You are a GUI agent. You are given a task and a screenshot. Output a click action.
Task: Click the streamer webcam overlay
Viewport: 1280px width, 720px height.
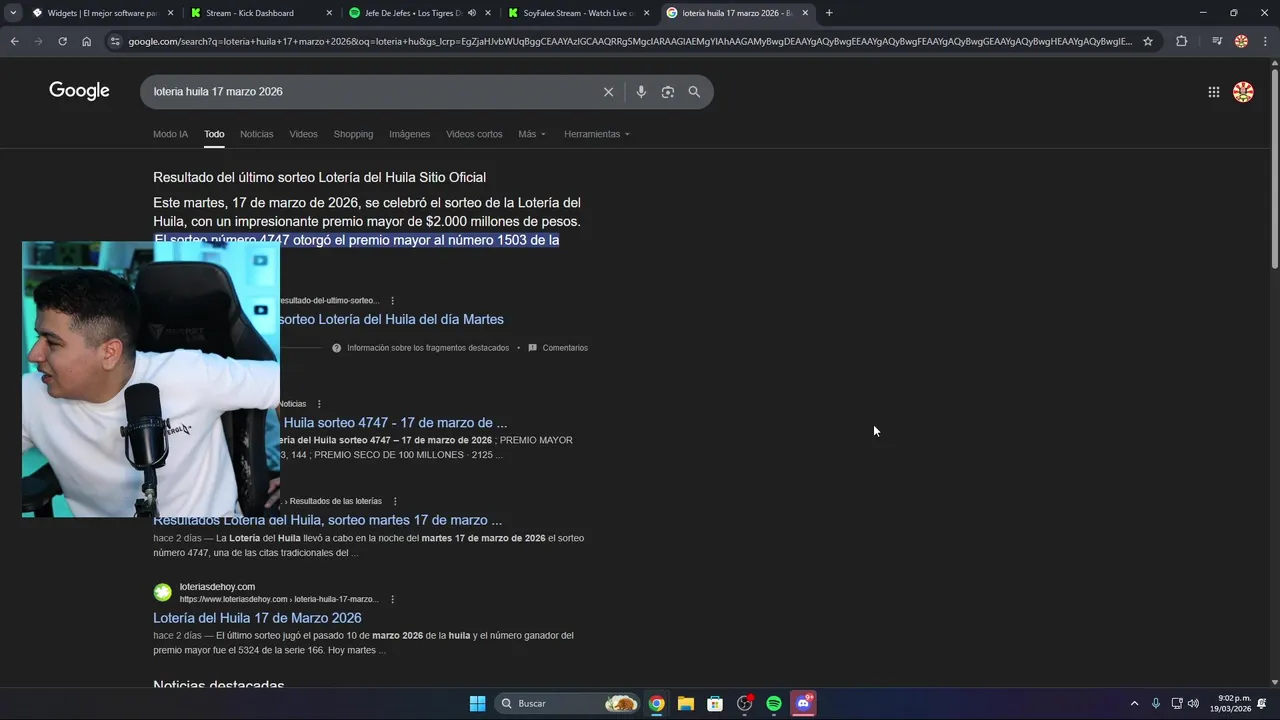151,379
